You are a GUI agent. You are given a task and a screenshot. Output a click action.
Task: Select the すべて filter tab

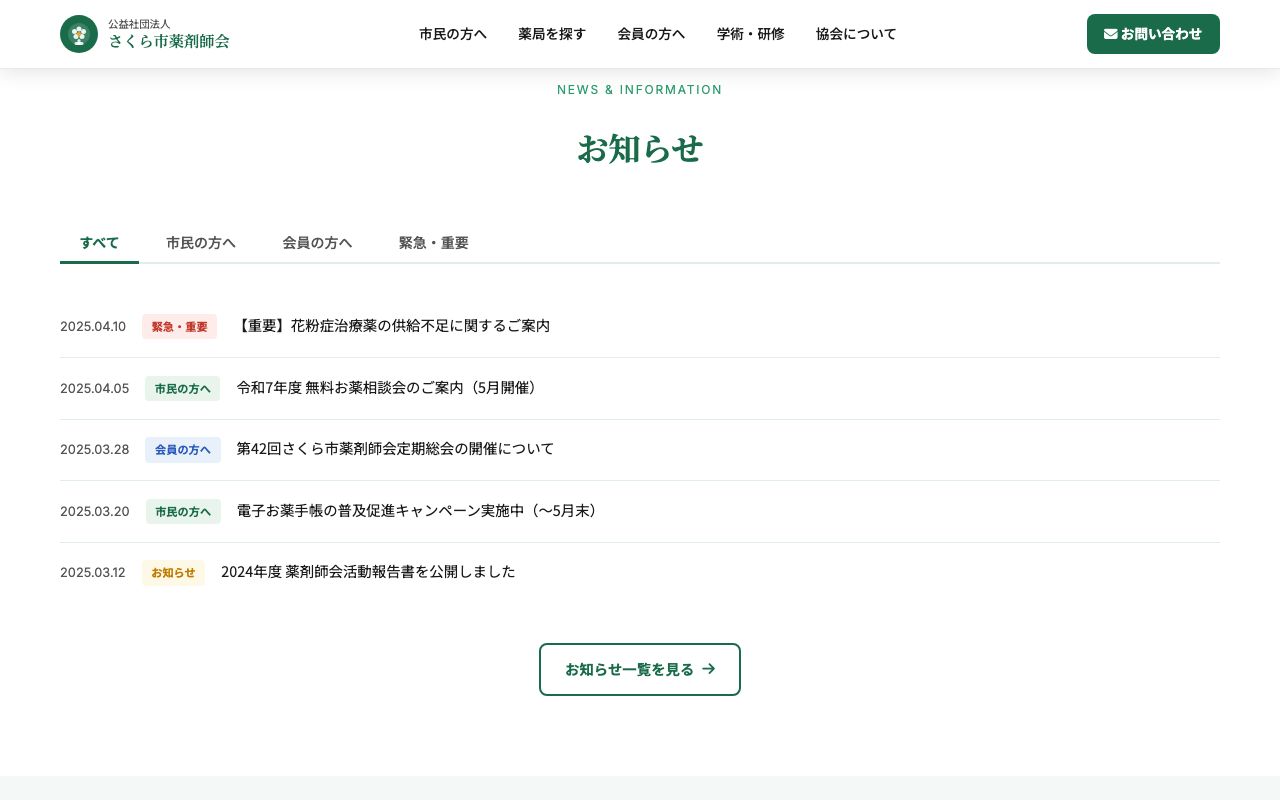tap(99, 242)
